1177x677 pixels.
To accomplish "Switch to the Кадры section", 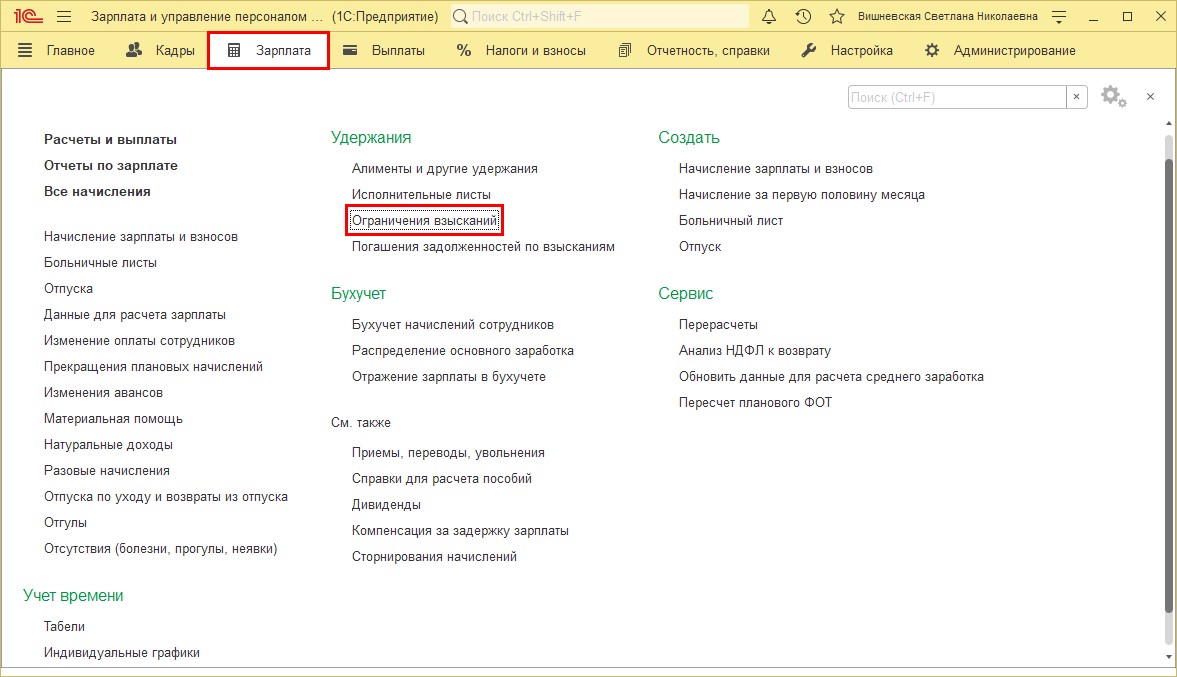I will (161, 50).
